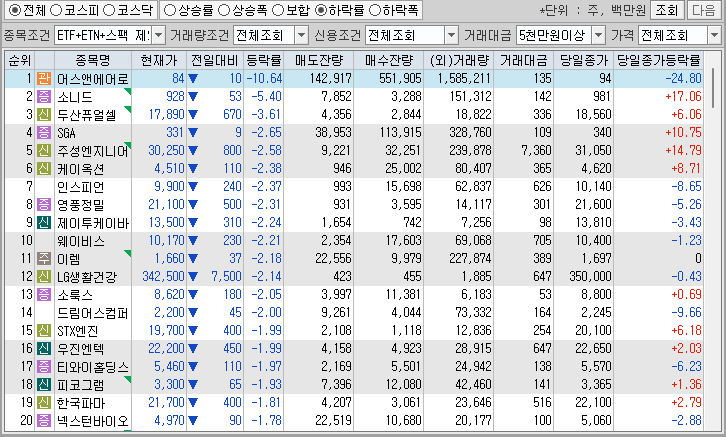Select the 전체 market radio button
The image size is (726, 437).
coord(15,10)
